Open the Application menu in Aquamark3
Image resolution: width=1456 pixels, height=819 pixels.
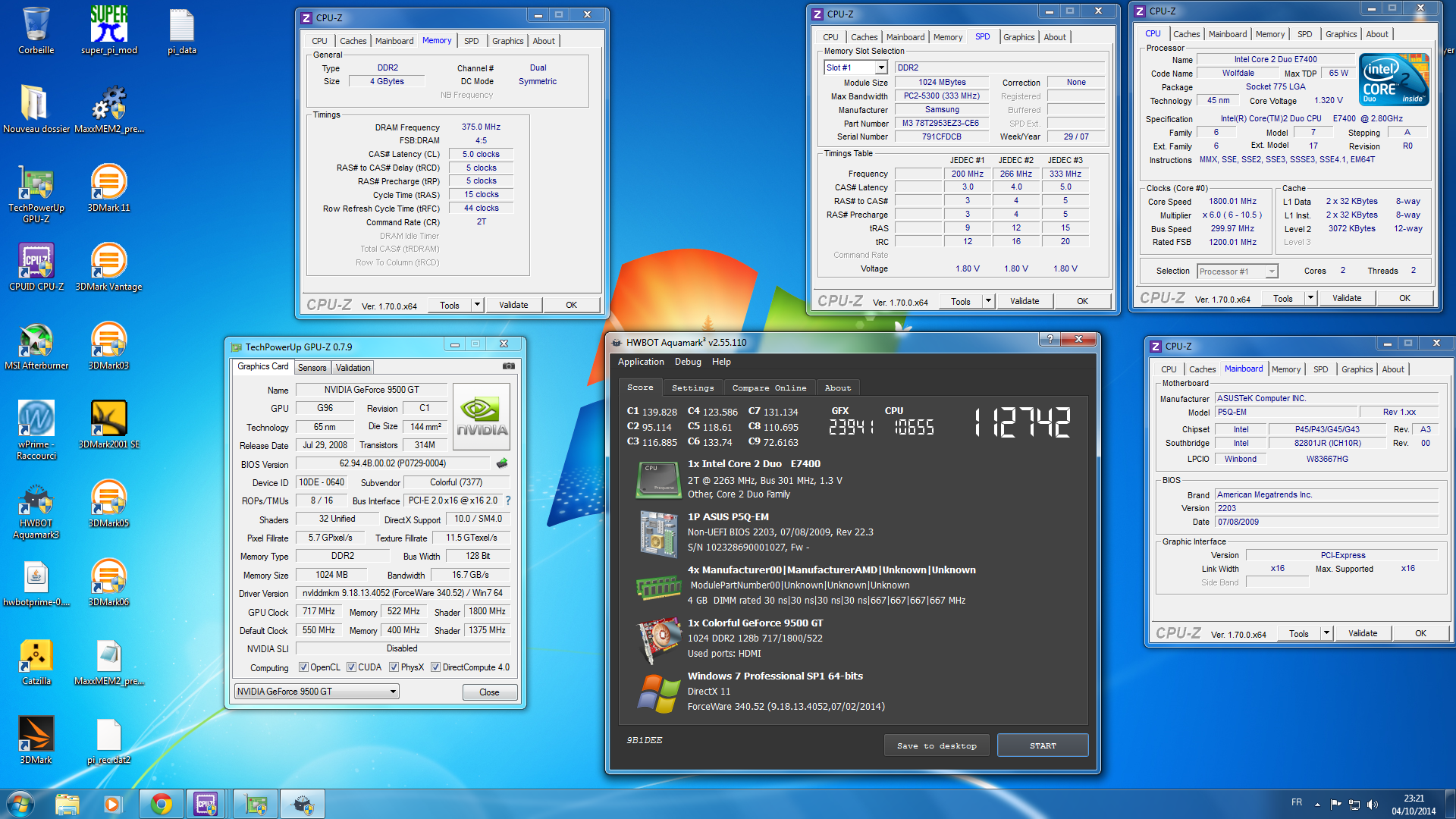(x=640, y=362)
